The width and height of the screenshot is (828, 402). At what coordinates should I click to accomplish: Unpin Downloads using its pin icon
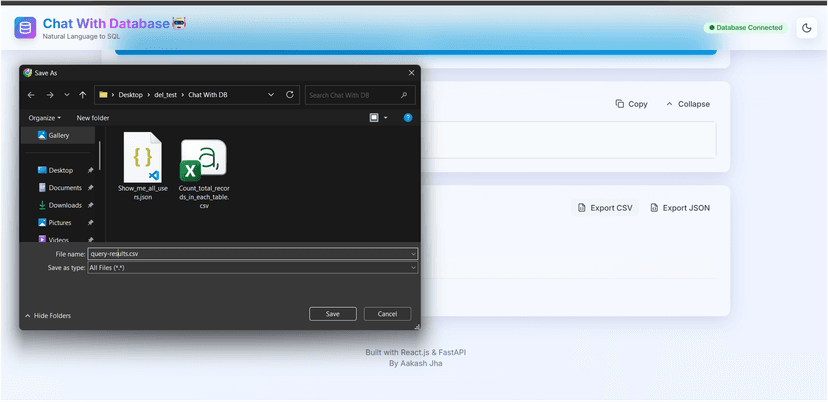[90, 205]
